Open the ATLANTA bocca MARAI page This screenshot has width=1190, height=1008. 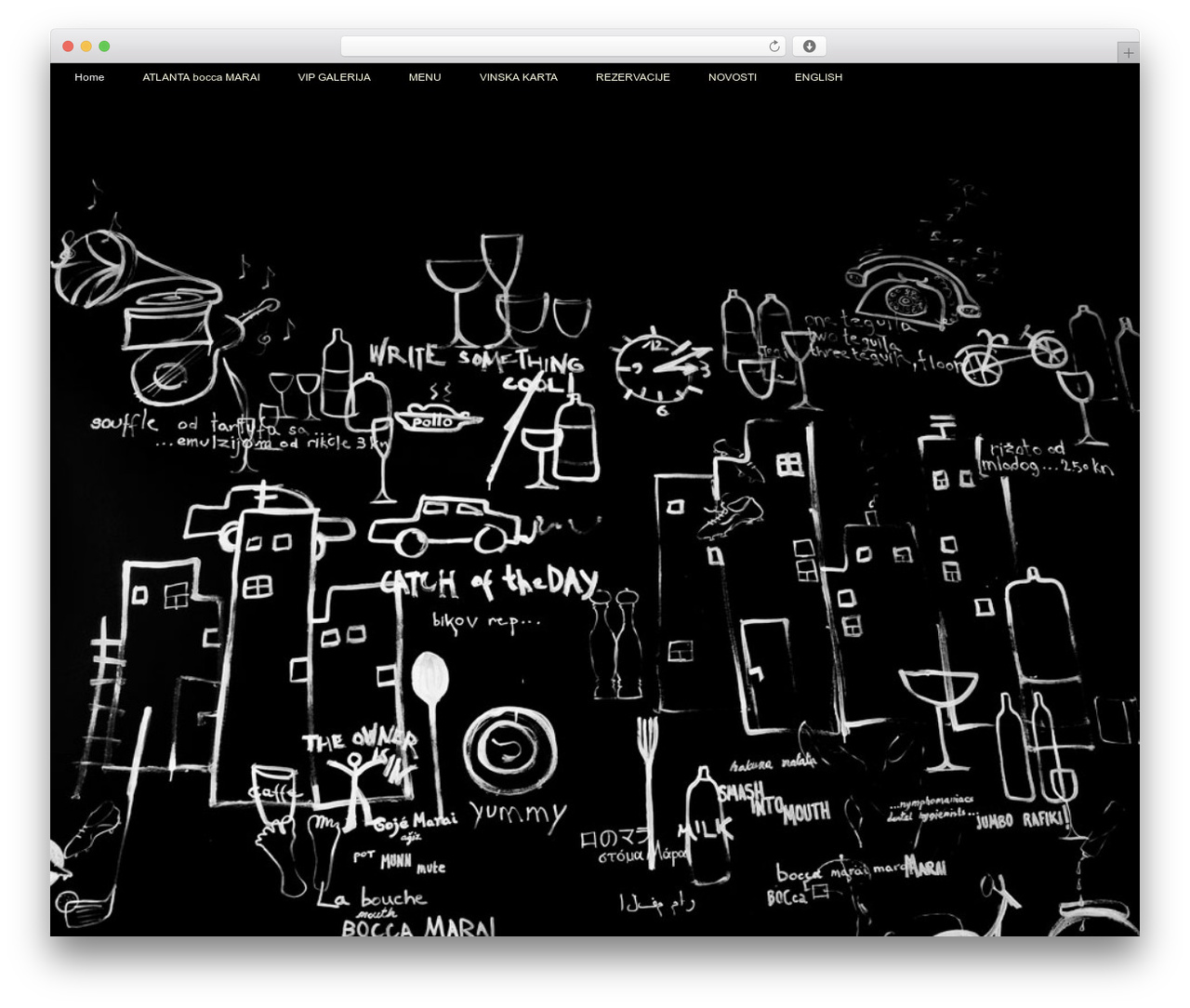[201, 77]
